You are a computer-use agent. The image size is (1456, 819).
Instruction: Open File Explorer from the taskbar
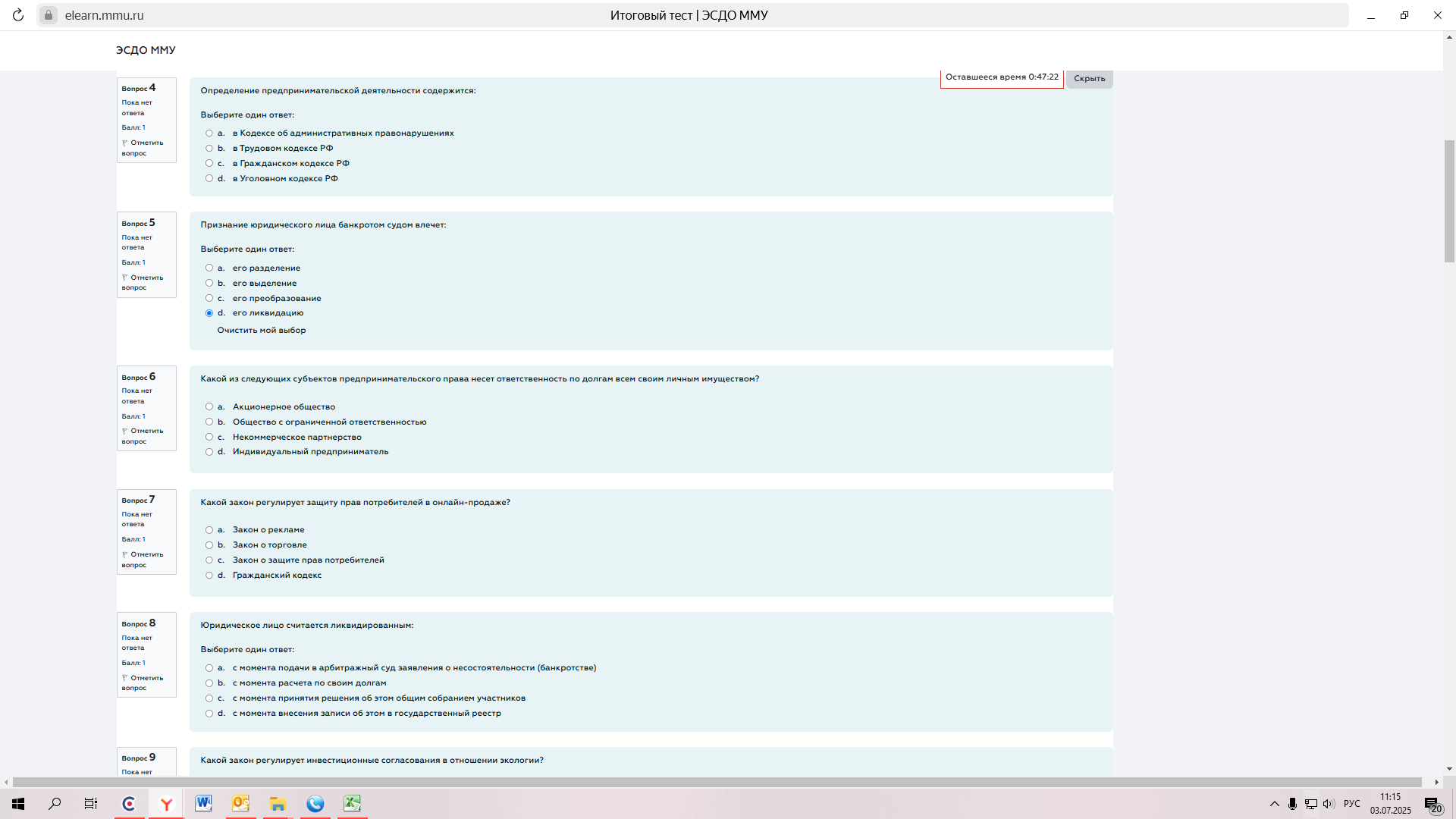coord(278,804)
